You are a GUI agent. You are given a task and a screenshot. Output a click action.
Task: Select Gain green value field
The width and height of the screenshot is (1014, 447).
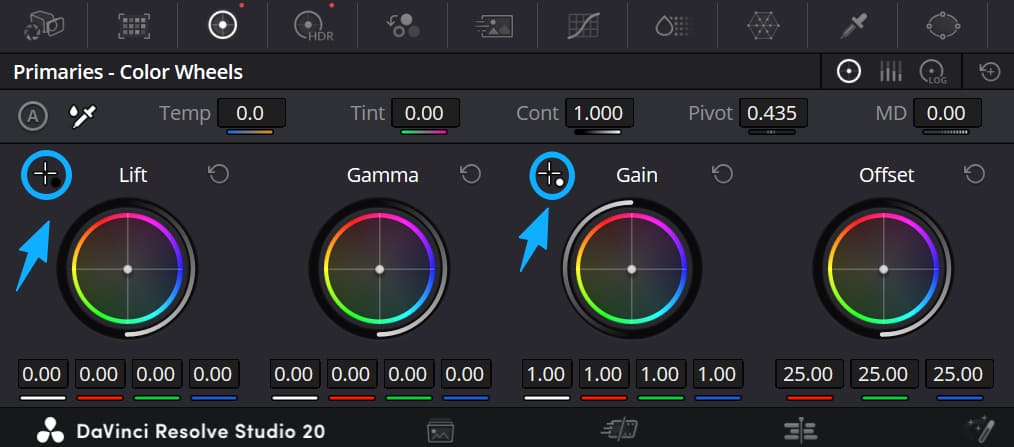[x=660, y=374]
